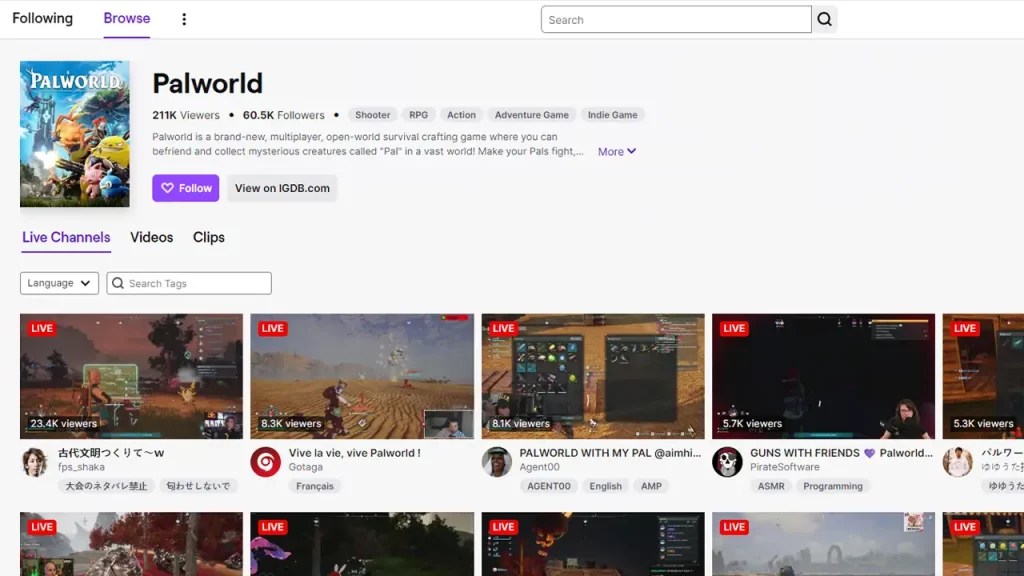Click the search magnifier button
Screen dimensions: 1024x576
click(824, 20)
